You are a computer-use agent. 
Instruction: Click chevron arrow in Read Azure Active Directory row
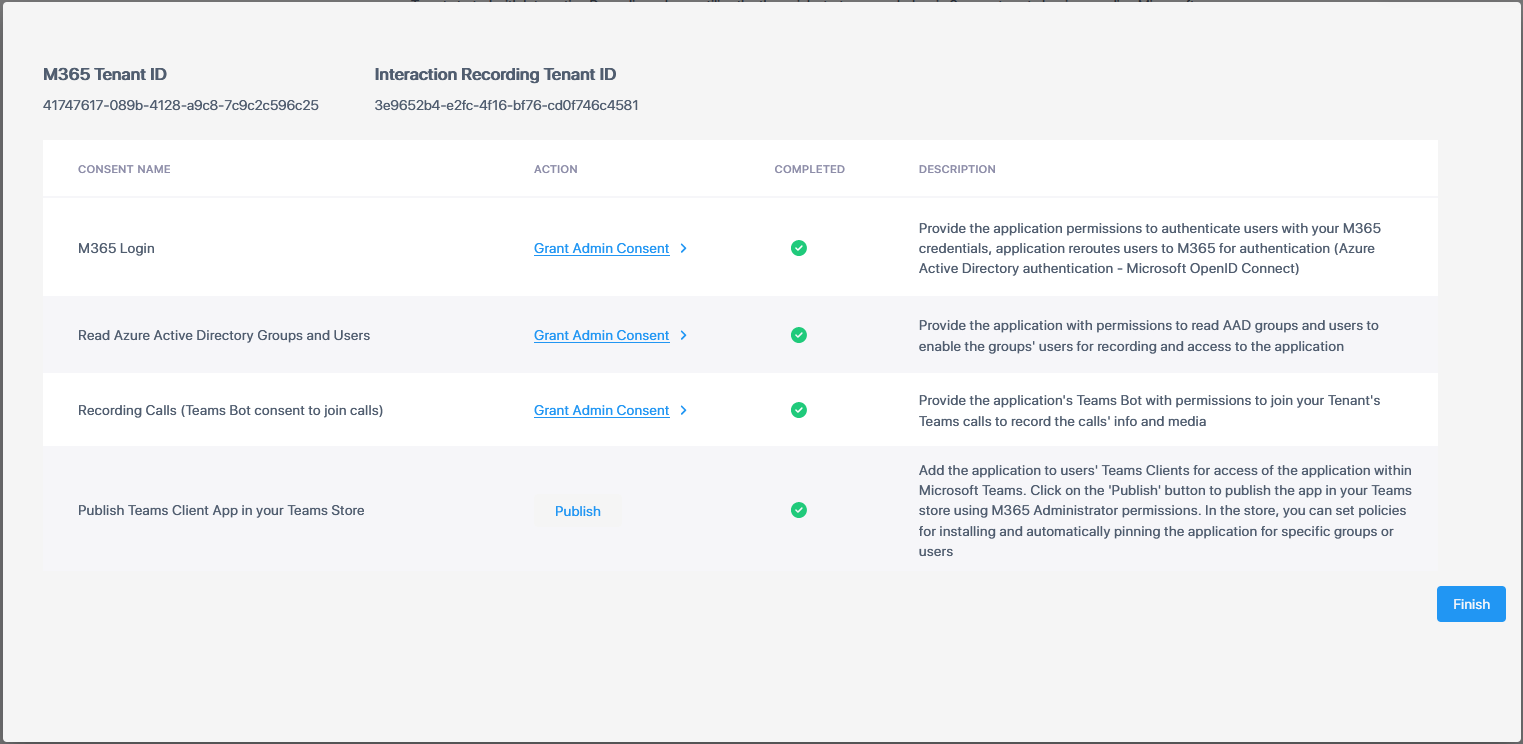tap(683, 336)
